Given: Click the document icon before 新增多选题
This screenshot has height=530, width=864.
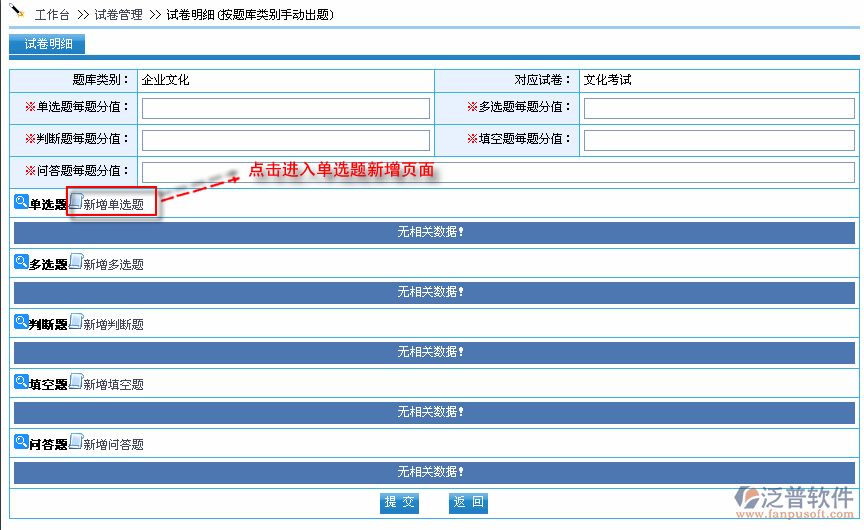Looking at the screenshot, I should click(76, 262).
